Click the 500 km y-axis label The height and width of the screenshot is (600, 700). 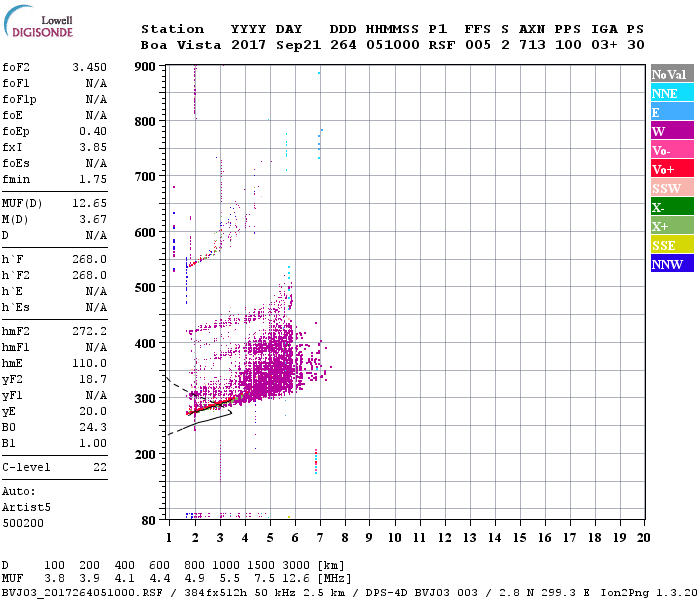(x=145, y=288)
